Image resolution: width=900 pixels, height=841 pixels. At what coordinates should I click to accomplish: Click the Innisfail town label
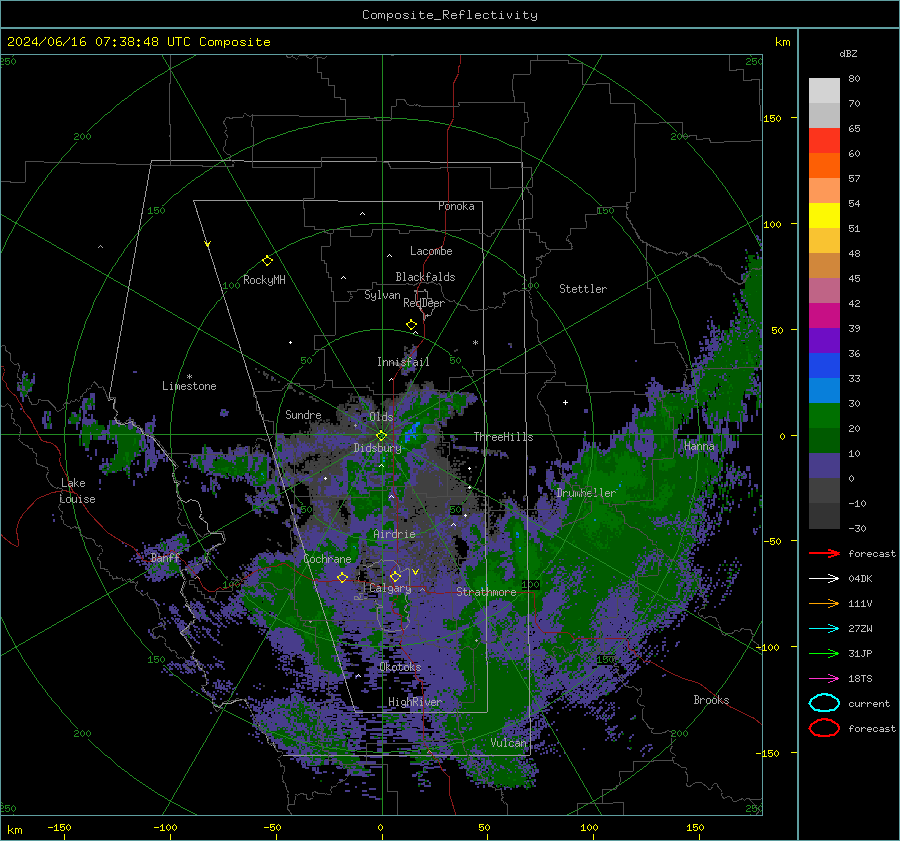(x=404, y=362)
